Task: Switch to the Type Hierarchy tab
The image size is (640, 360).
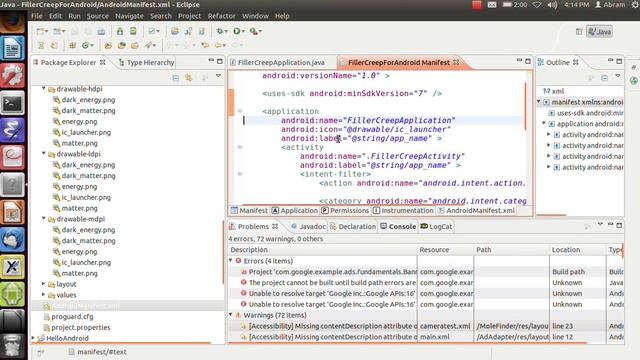Action: [147, 62]
